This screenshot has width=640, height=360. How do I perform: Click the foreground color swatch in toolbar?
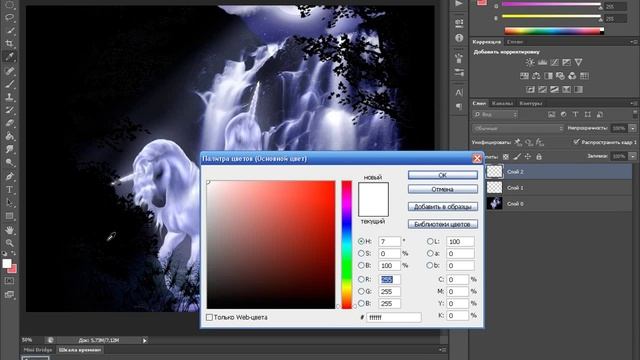pos(7,264)
